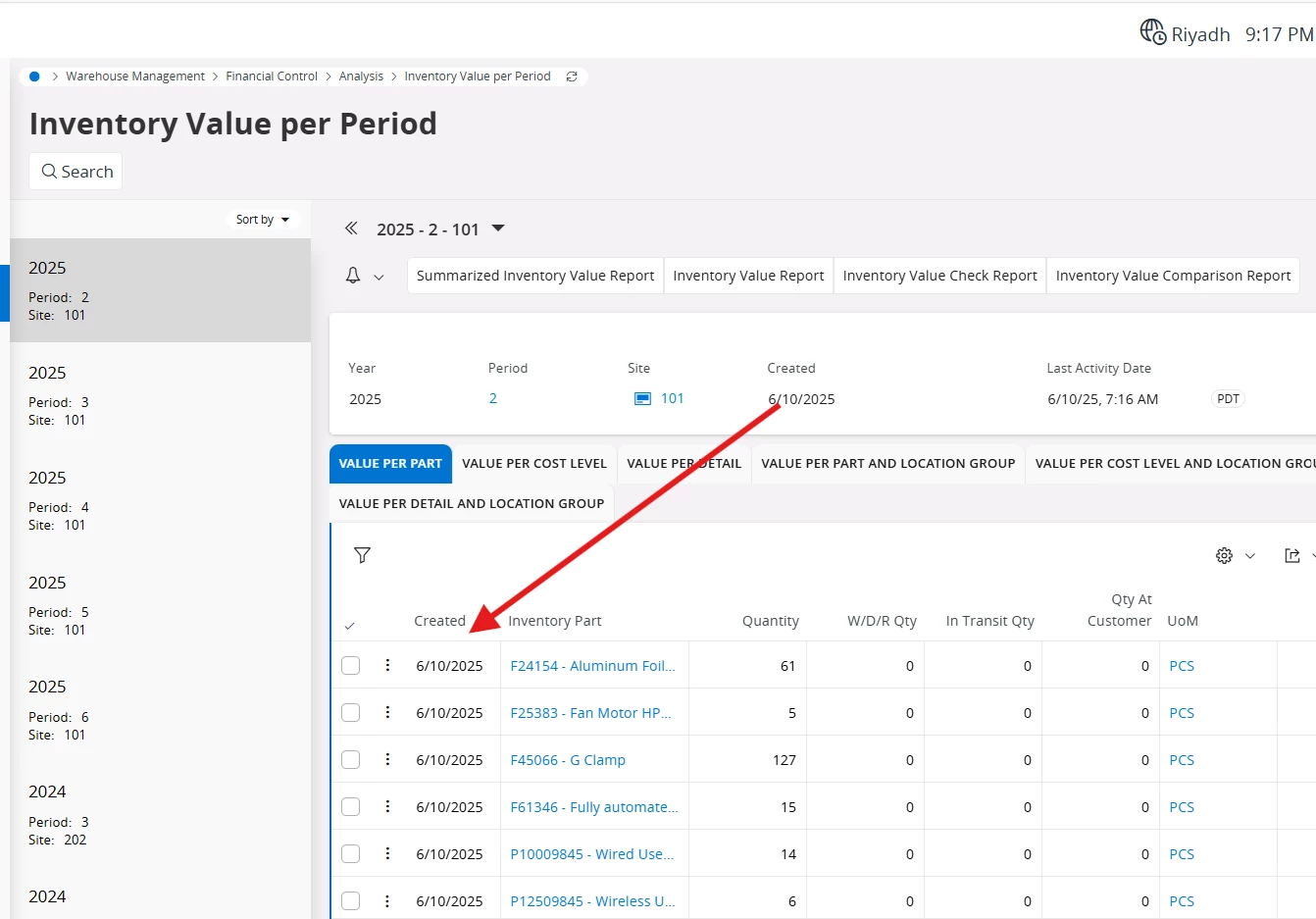Open the Period 2 link
The image size is (1316, 919).
tap(493, 398)
